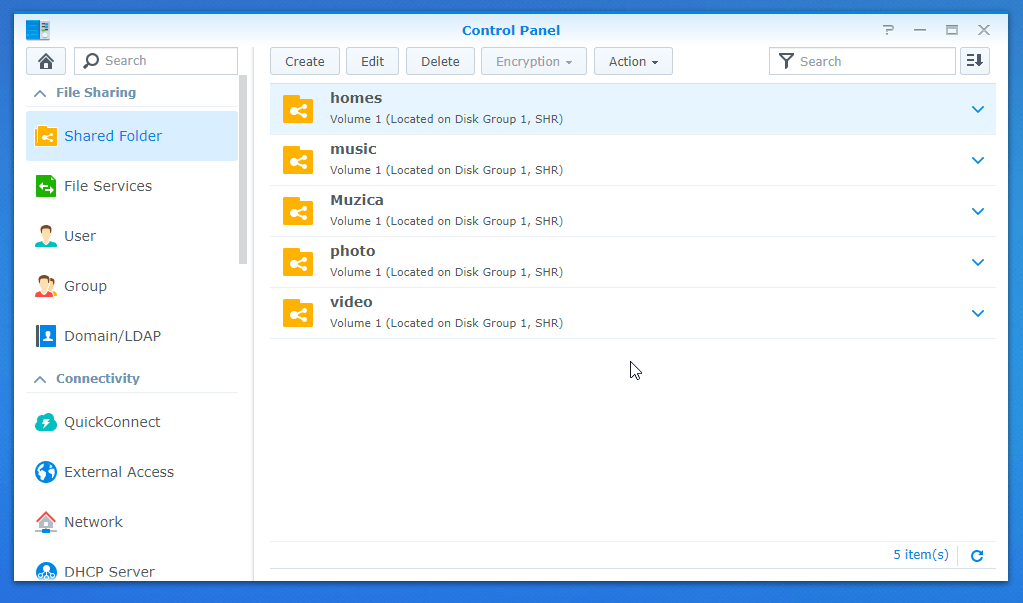Open the Group settings
Image resolution: width=1023 pixels, height=603 pixels.
point(85,286)
